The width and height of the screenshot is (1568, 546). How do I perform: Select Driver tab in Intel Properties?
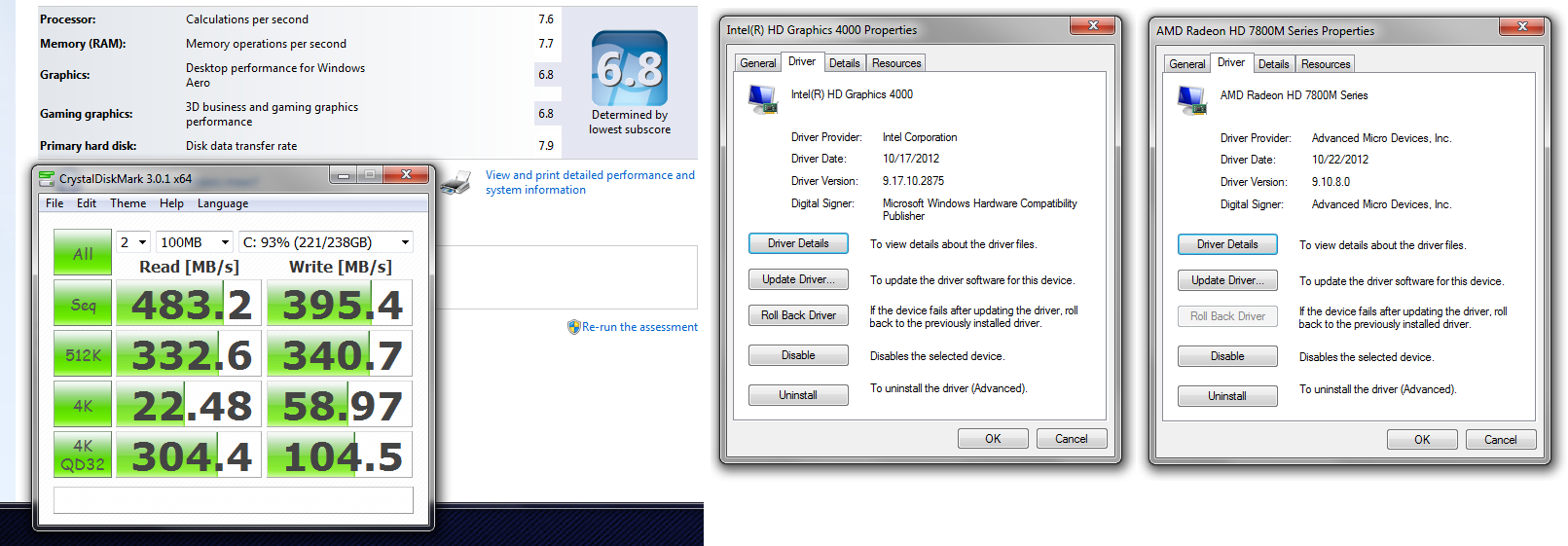(x=802, y=61)
